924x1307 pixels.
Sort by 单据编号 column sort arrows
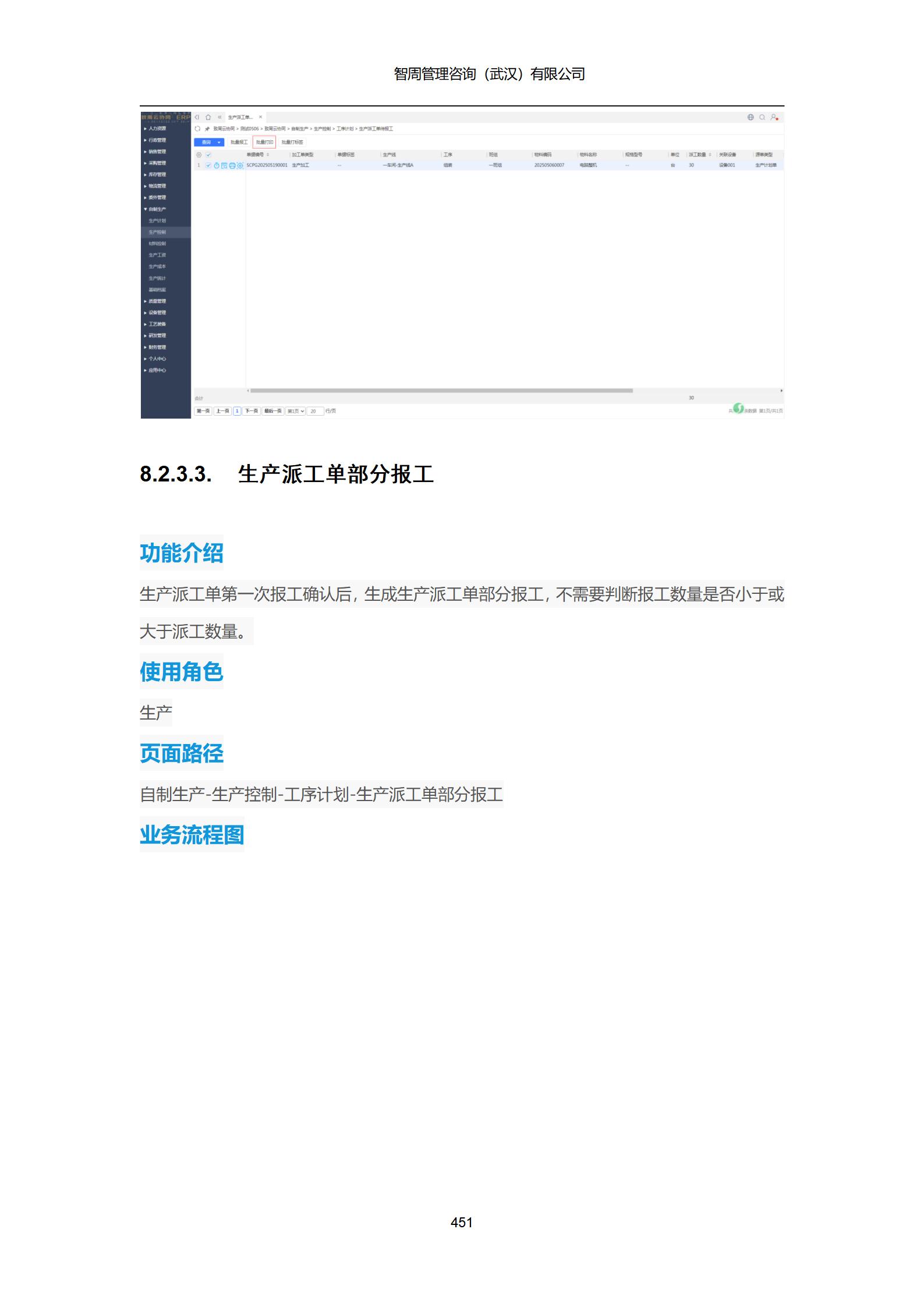click(x=268, y=155)
